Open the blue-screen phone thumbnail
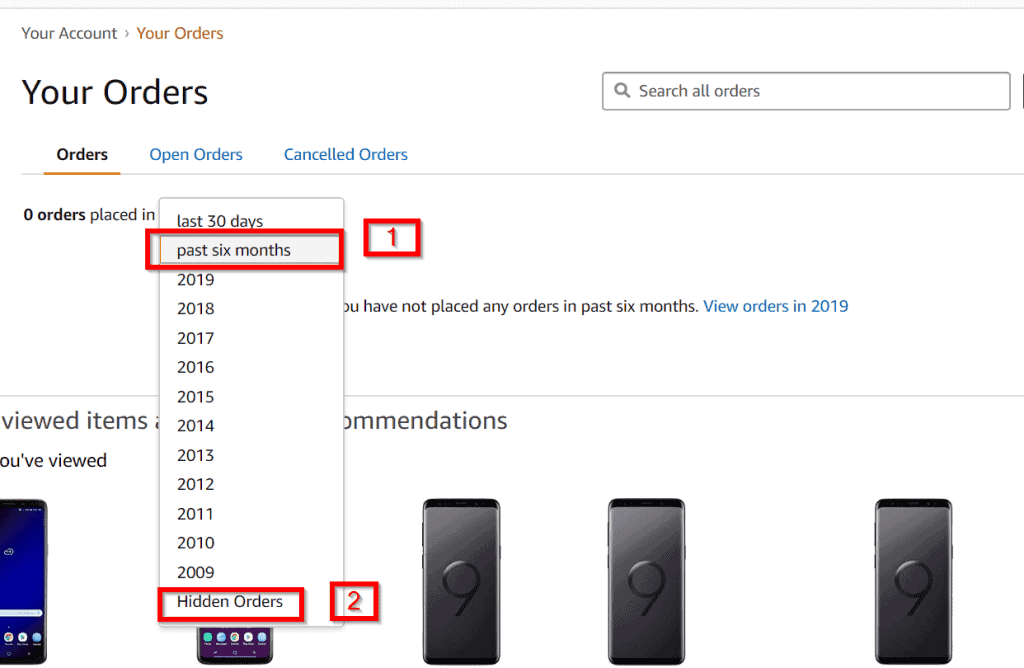This screenshot has height=668, width=1024. tap(24, 581)
